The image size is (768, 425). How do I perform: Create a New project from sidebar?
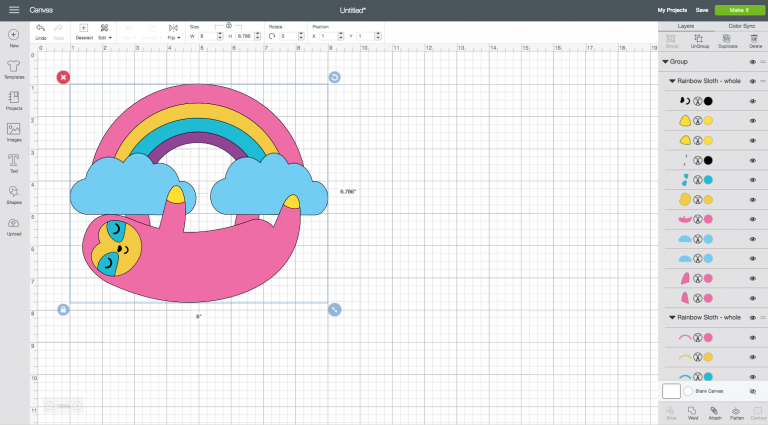14,38
